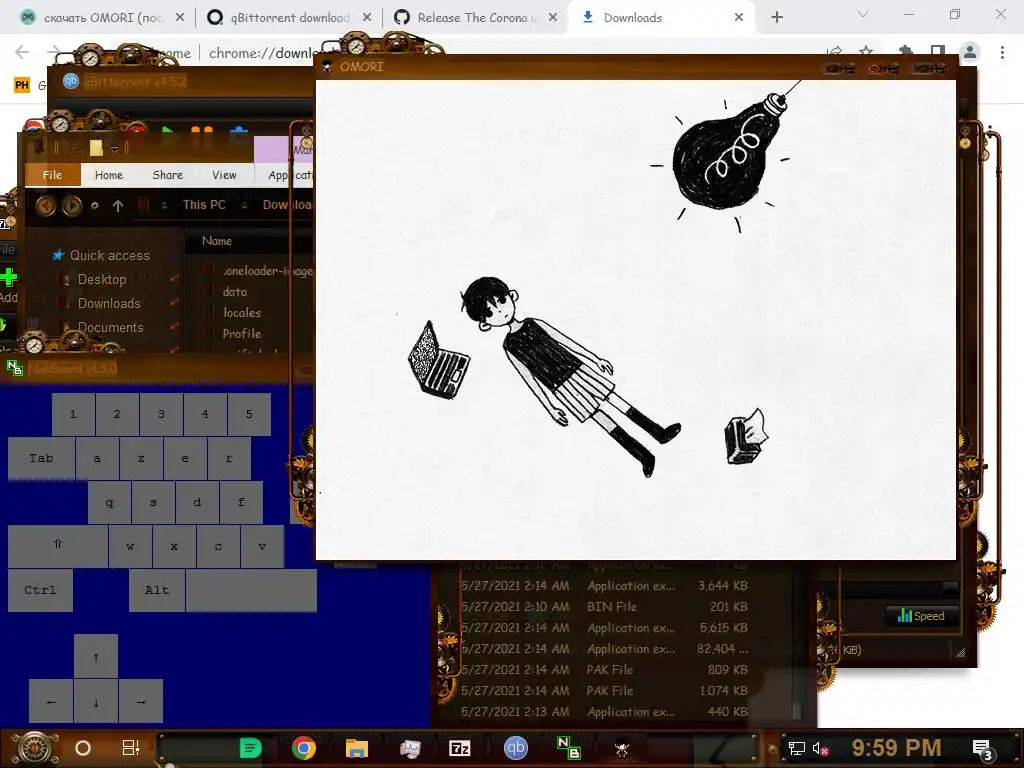Click the Cortana circle on the taskbar
The image size is (1024, 768).
83,748
